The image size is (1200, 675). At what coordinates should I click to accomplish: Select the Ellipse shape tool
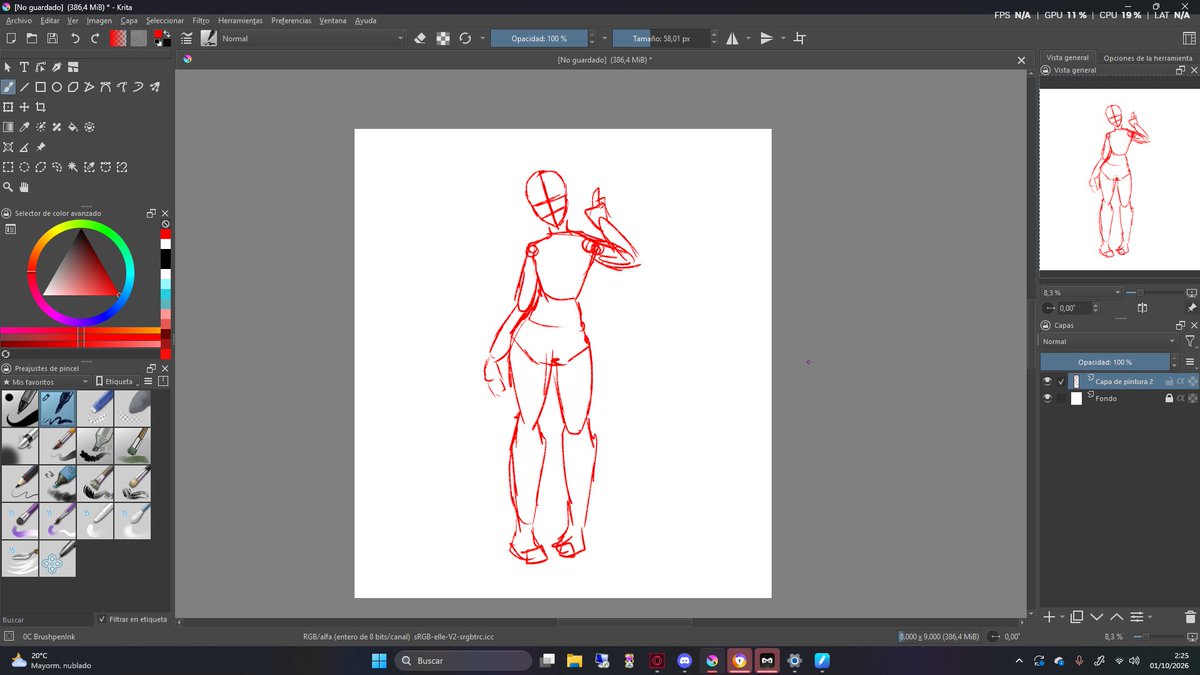tap(57, 87)
